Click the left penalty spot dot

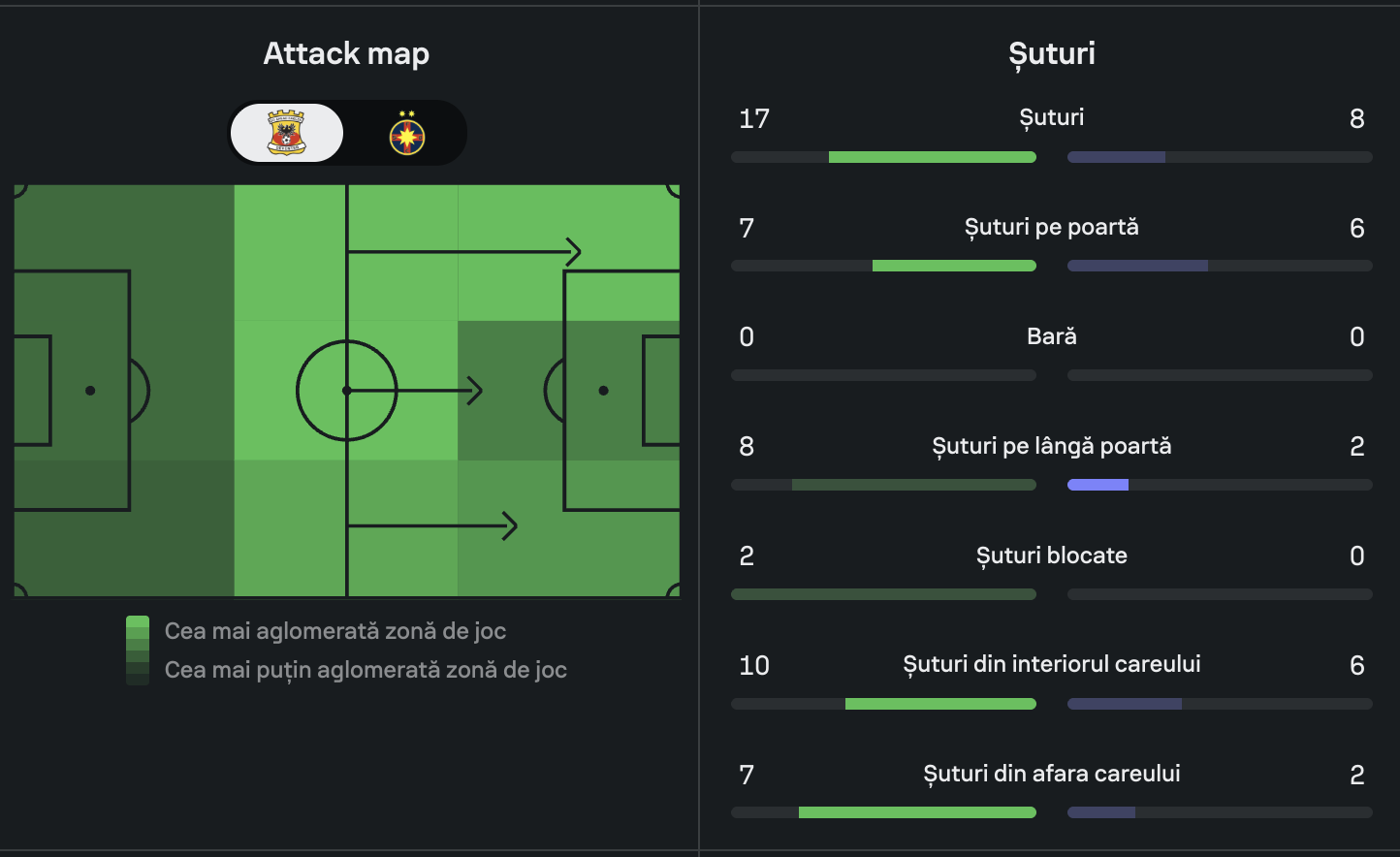coord(90,391)
